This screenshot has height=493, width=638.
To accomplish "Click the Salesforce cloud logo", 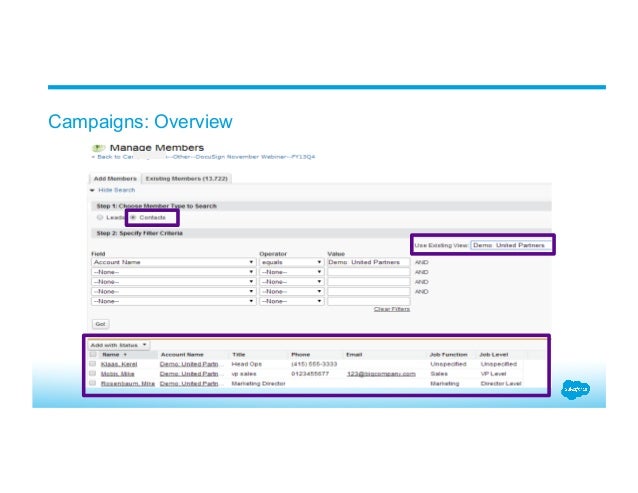I will point(575,389).
